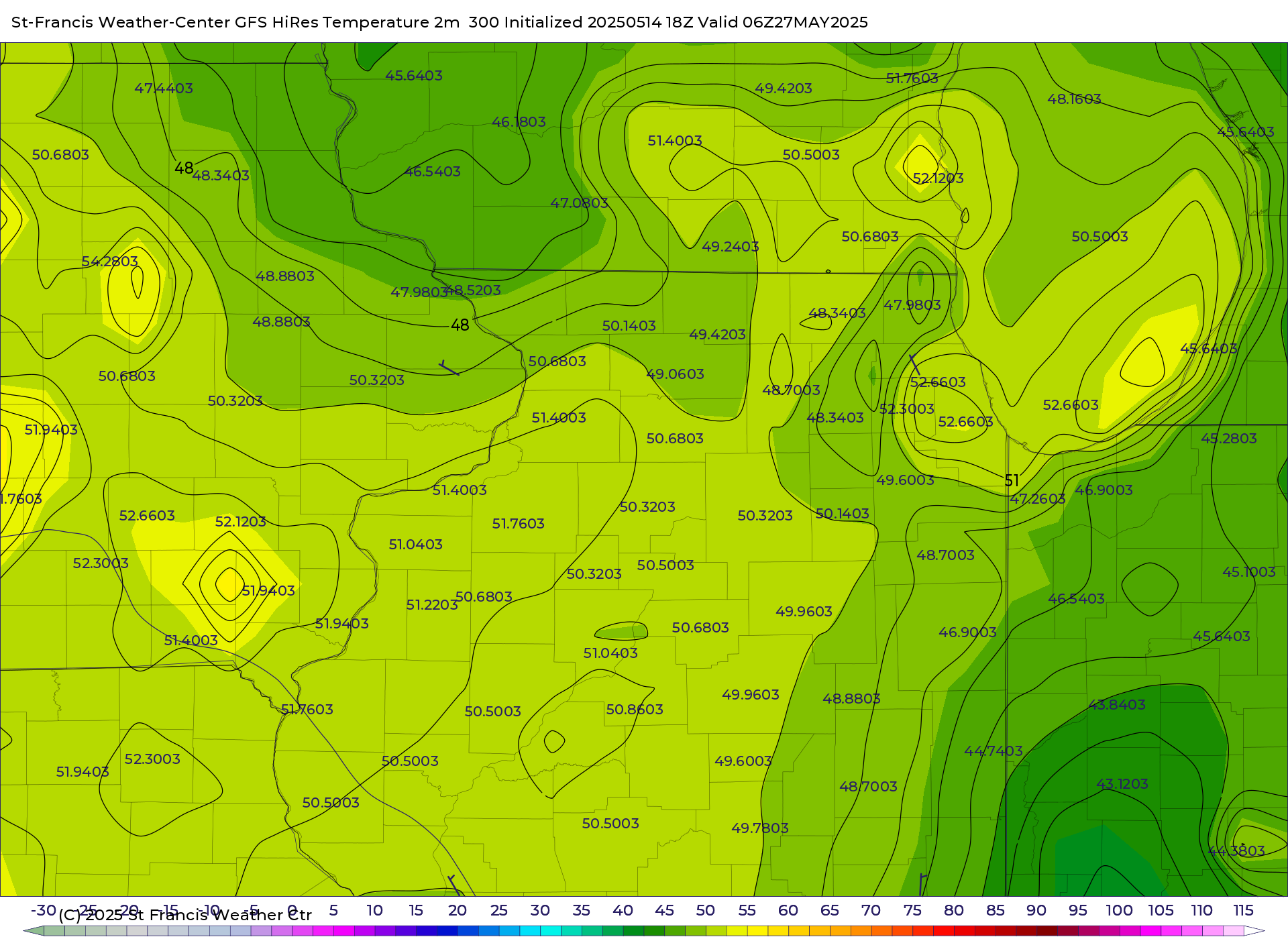Click the 48.1603 reading
Image resolution: width=1288 pixels, height=939 pixels.
pos(1074,99)
